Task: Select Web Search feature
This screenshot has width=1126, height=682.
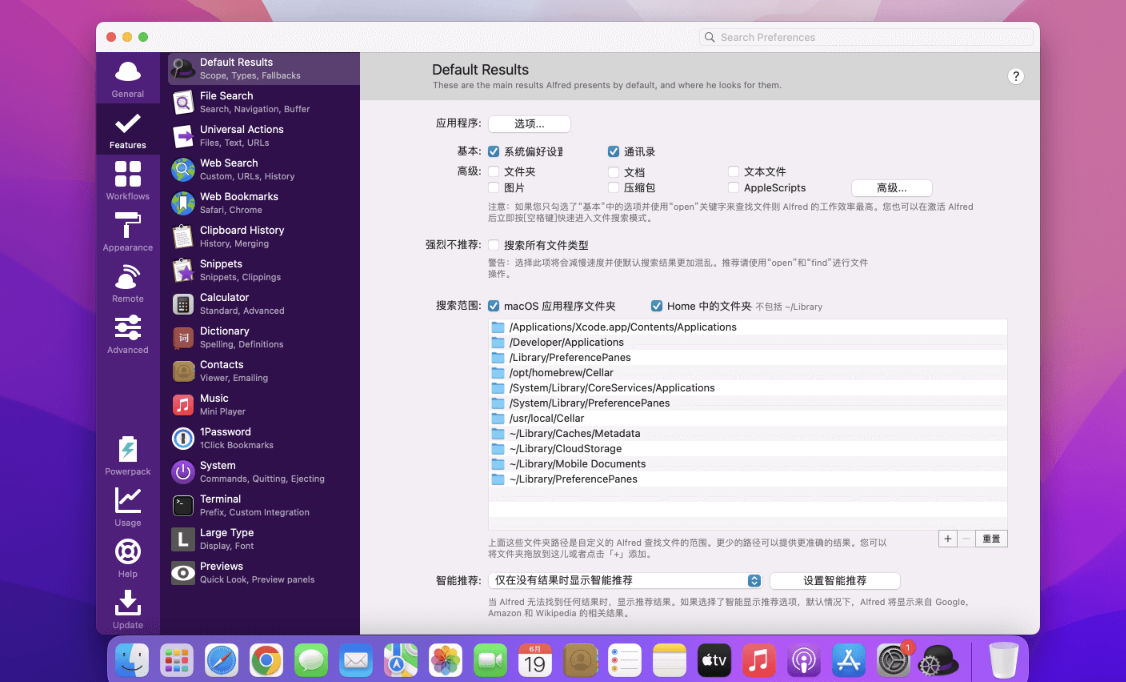Action: pyautogui.click(x=264, y=169)
